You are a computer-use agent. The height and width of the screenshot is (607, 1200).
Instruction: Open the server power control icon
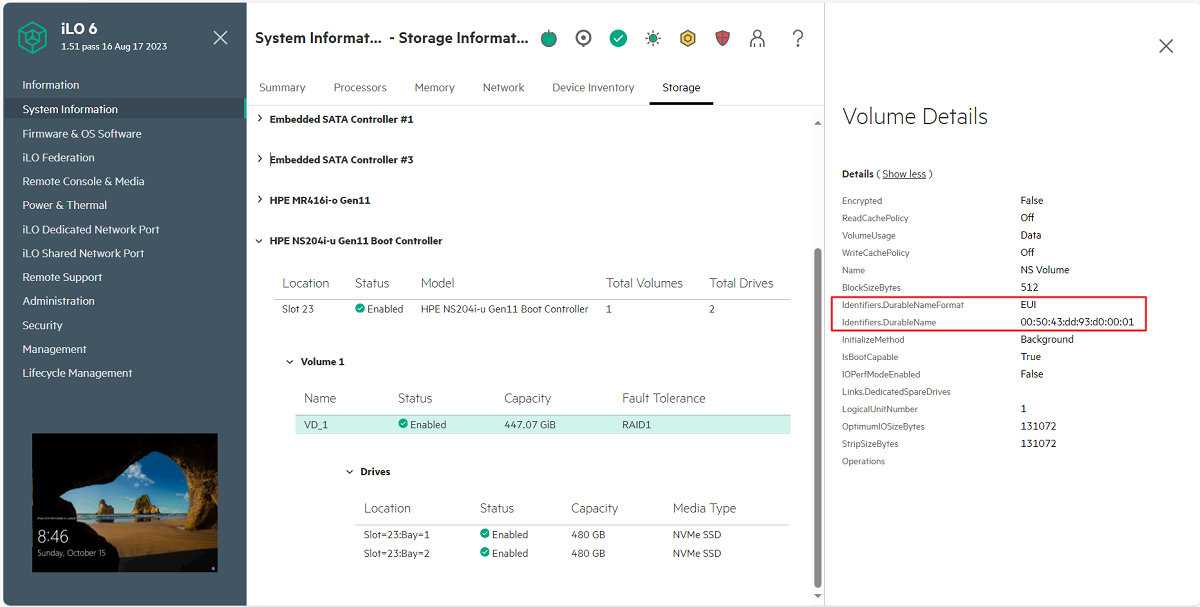[x=548, y=38]
